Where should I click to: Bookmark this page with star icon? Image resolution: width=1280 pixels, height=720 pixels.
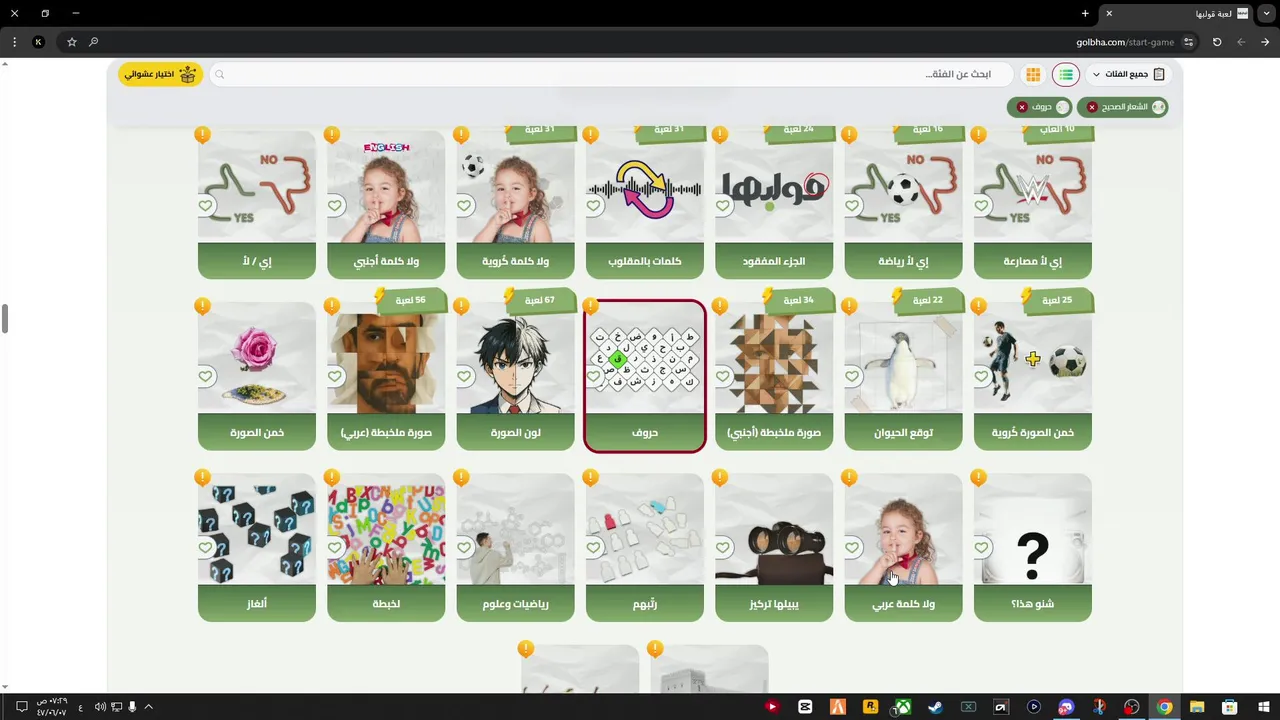point(72,42)
